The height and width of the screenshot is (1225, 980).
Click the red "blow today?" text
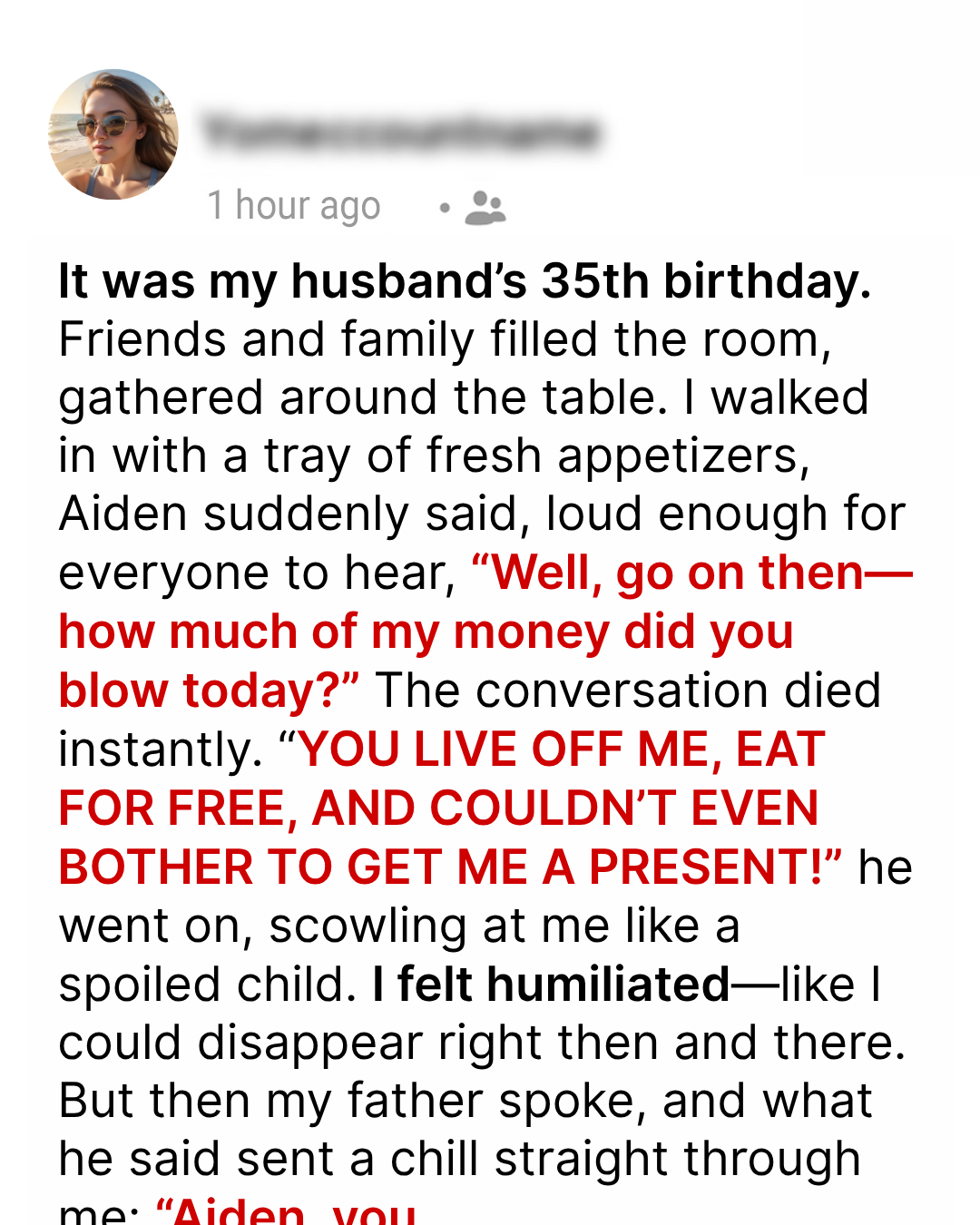(209, 691)
